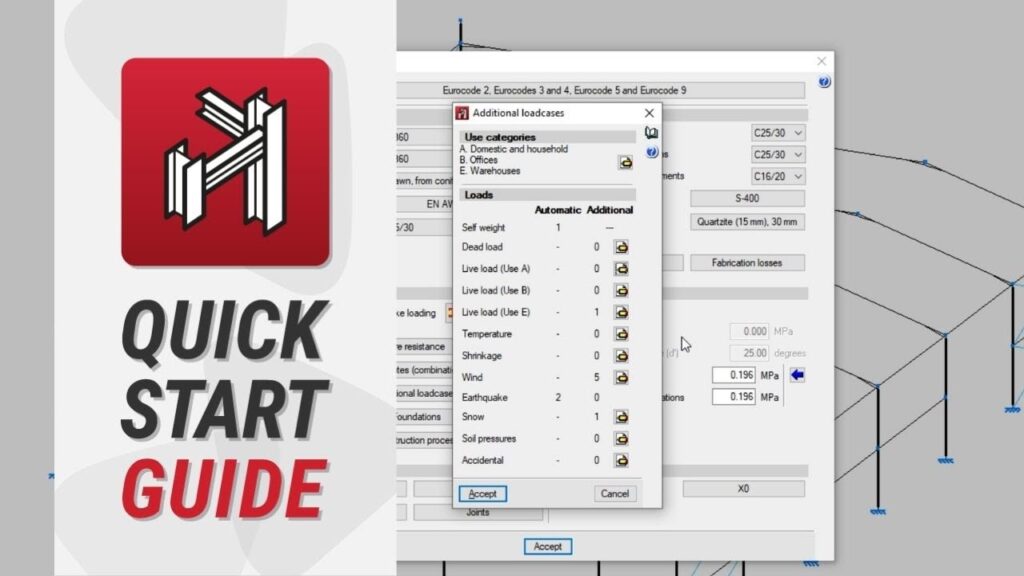Edit Live load (Use E) loadcases
Viewport: 1024px width, 576px height.
click(621, 312)
